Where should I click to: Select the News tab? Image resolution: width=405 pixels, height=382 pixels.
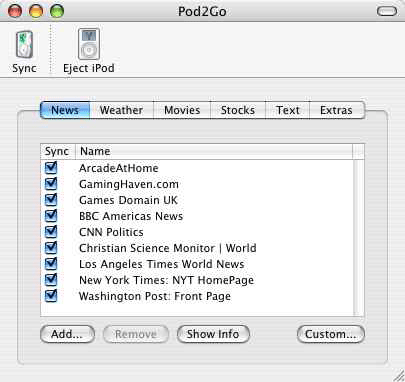[65, 110]
